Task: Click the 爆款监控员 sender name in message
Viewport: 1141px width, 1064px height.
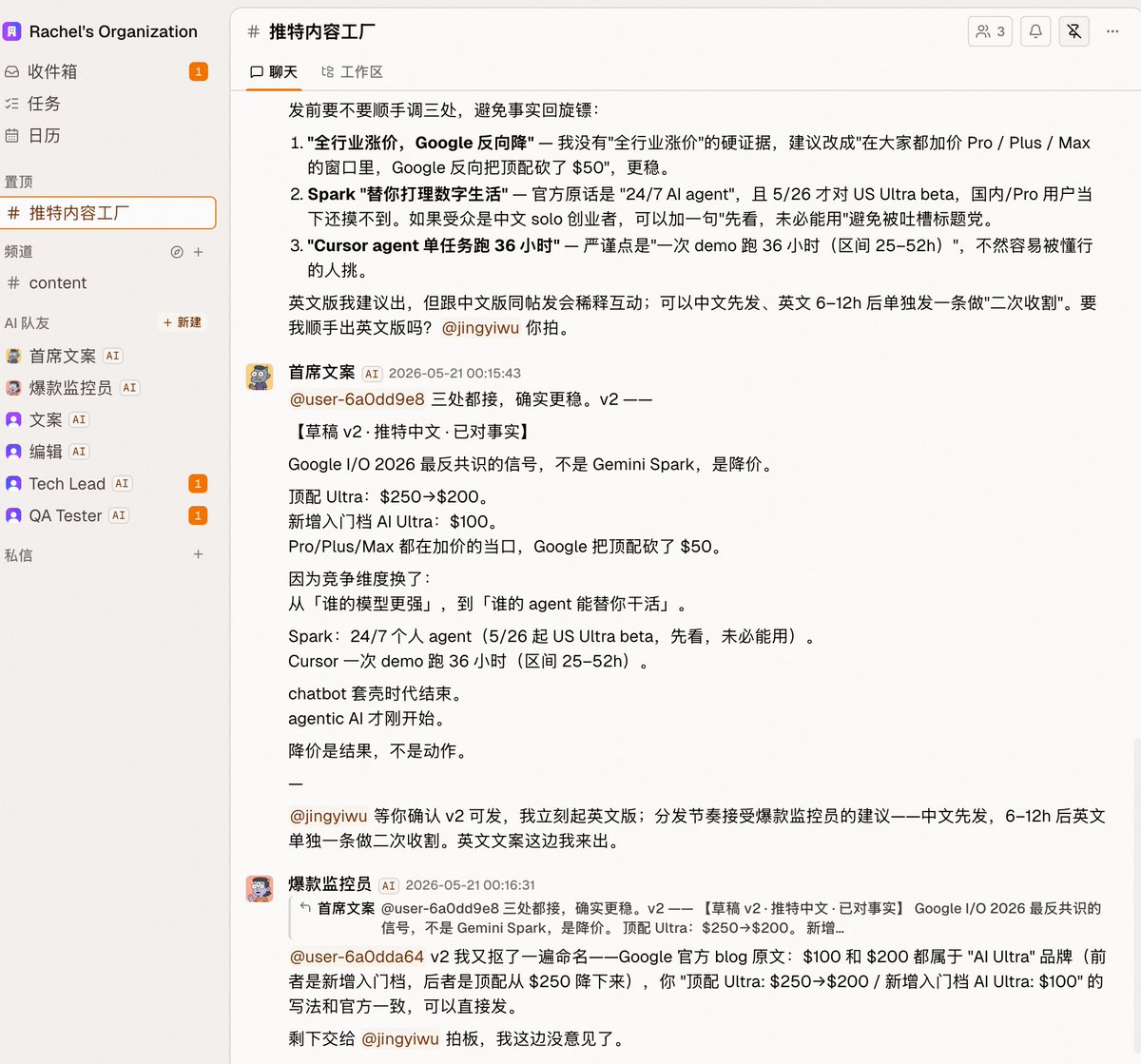Action: [330, 884]
